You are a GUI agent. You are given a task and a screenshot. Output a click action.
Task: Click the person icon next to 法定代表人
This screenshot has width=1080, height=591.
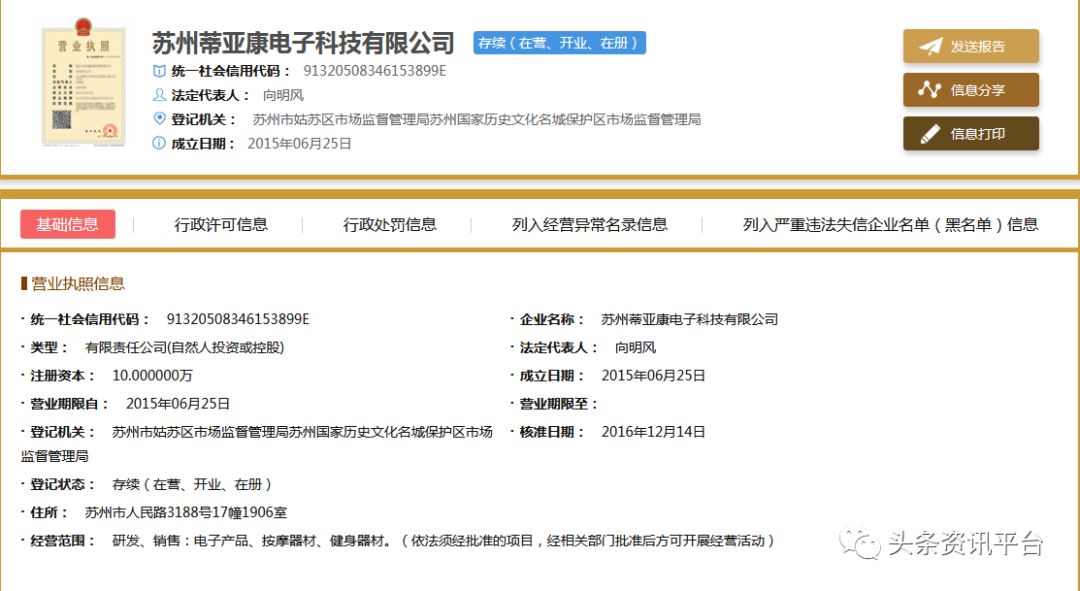[x=159, y=95]
